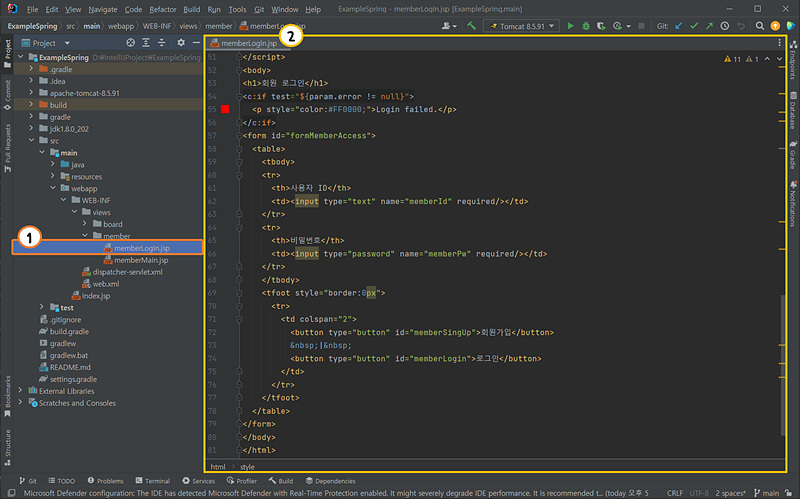Expand the java folder

53,164
